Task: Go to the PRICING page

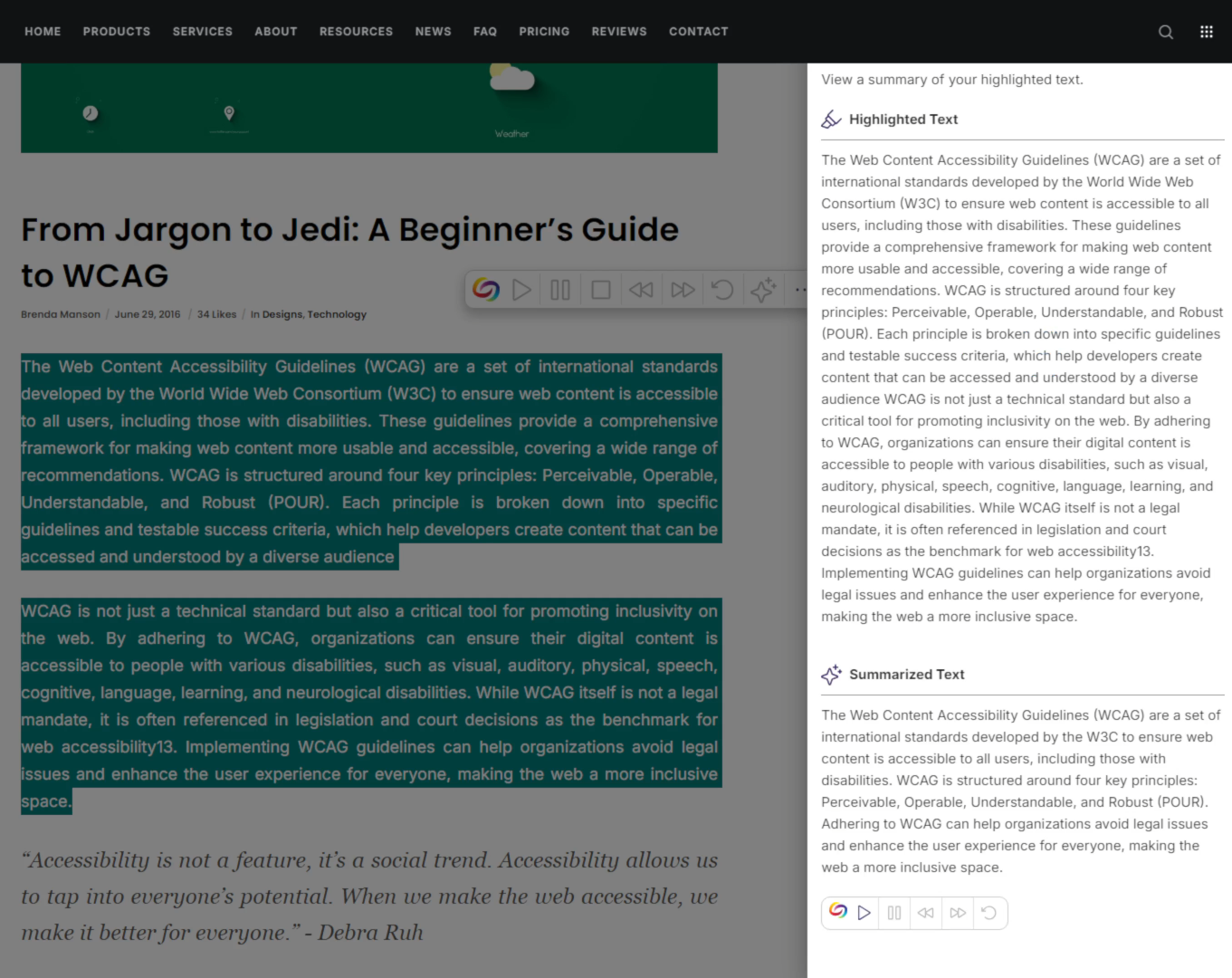Action: coord(544,32)
